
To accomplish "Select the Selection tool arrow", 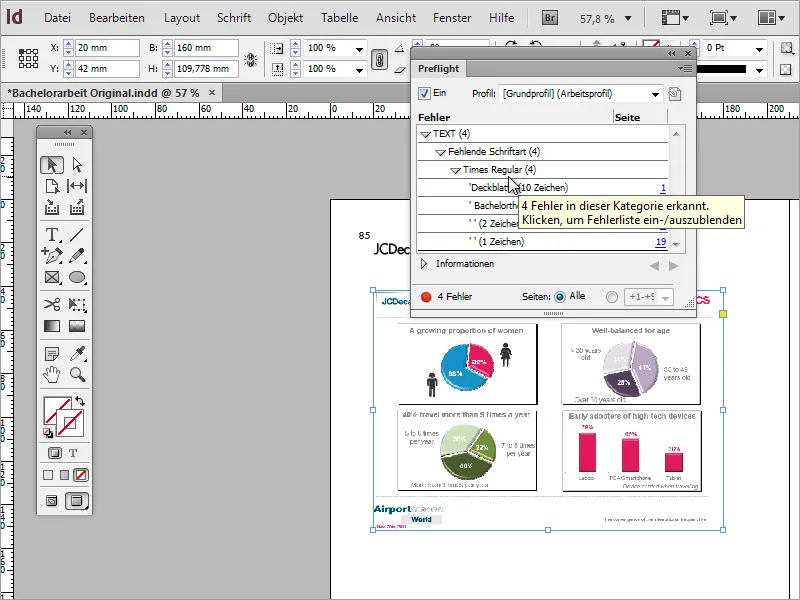I will 52,165.
